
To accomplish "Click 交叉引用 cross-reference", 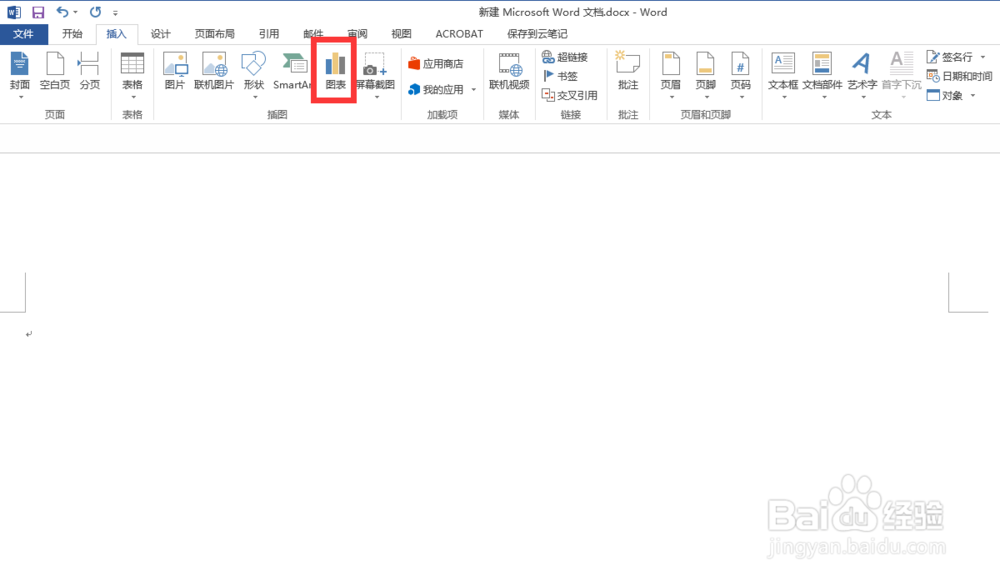I will tap(570, 96).
